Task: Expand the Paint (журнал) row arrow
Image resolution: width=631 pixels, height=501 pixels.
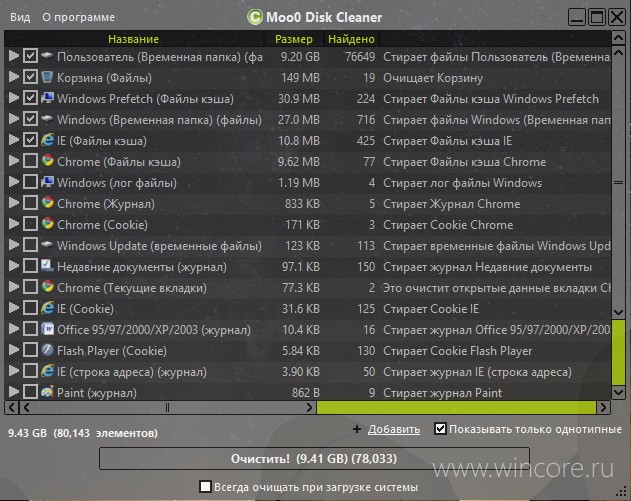Action: pyautogui.click(x=14, y=392)
